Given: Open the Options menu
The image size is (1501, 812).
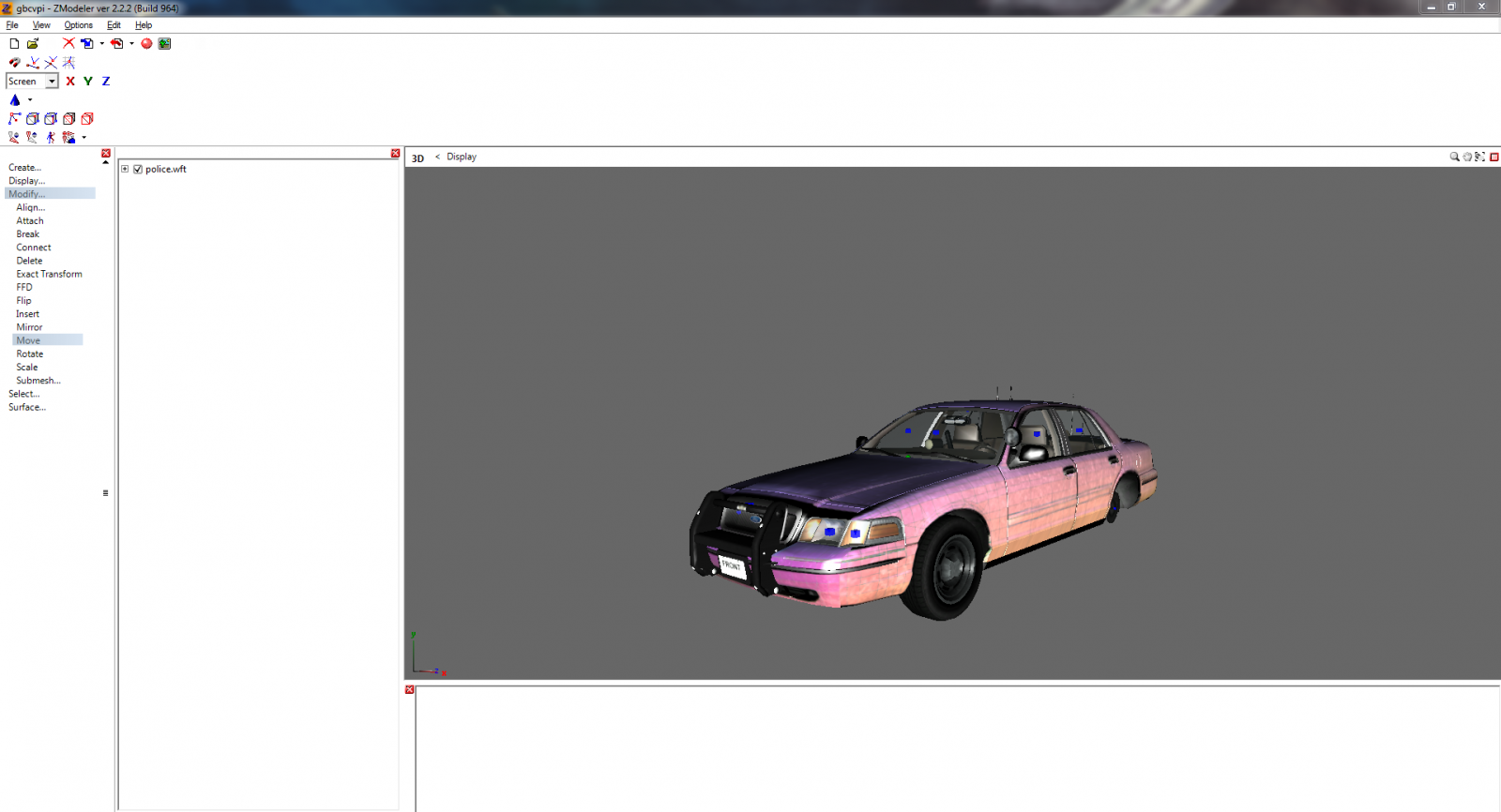Looking at the screenshot, I should [x=78, y=25].
